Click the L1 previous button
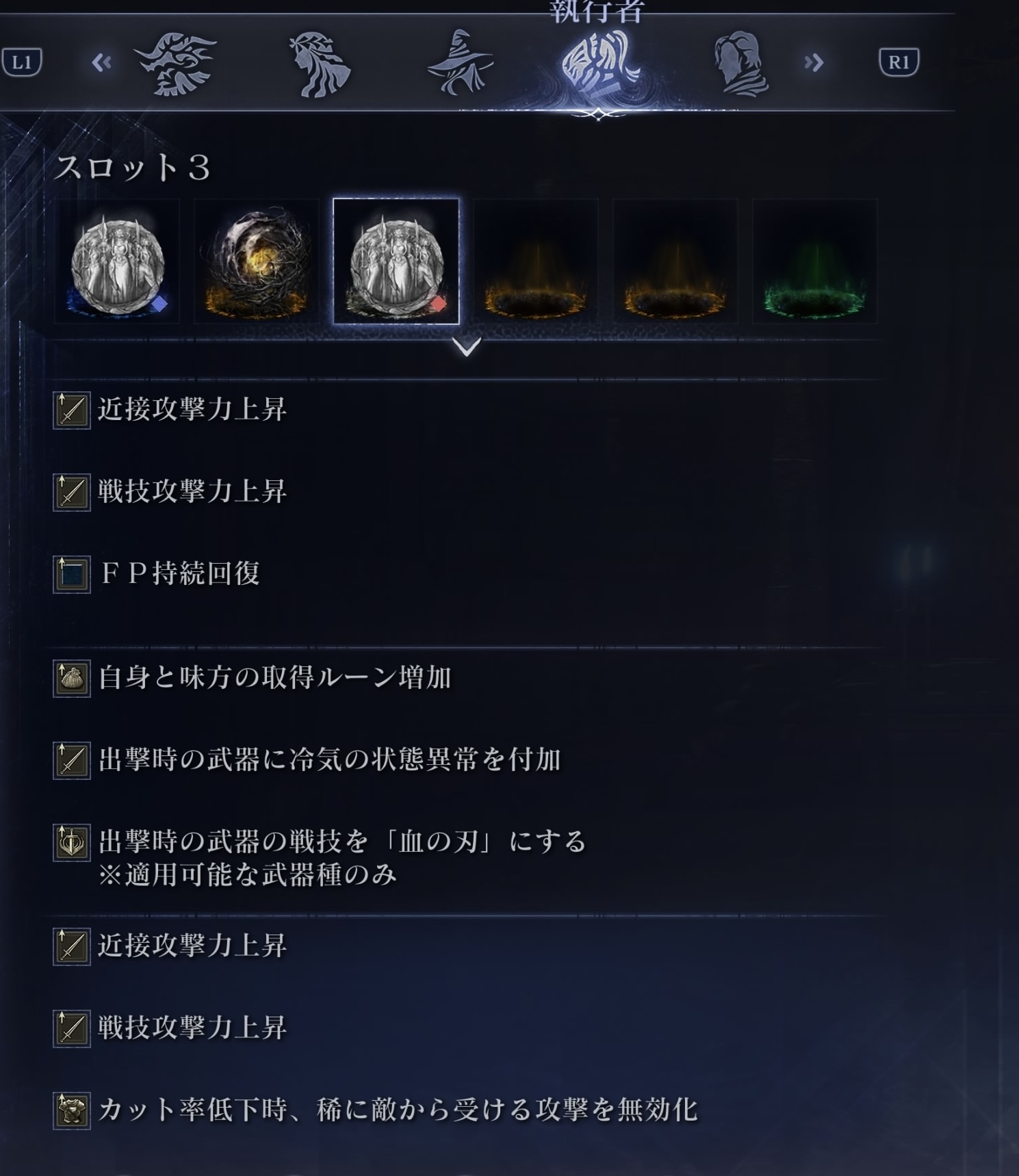Screen dimensions: 1019x1176 (x=22, y=62)
